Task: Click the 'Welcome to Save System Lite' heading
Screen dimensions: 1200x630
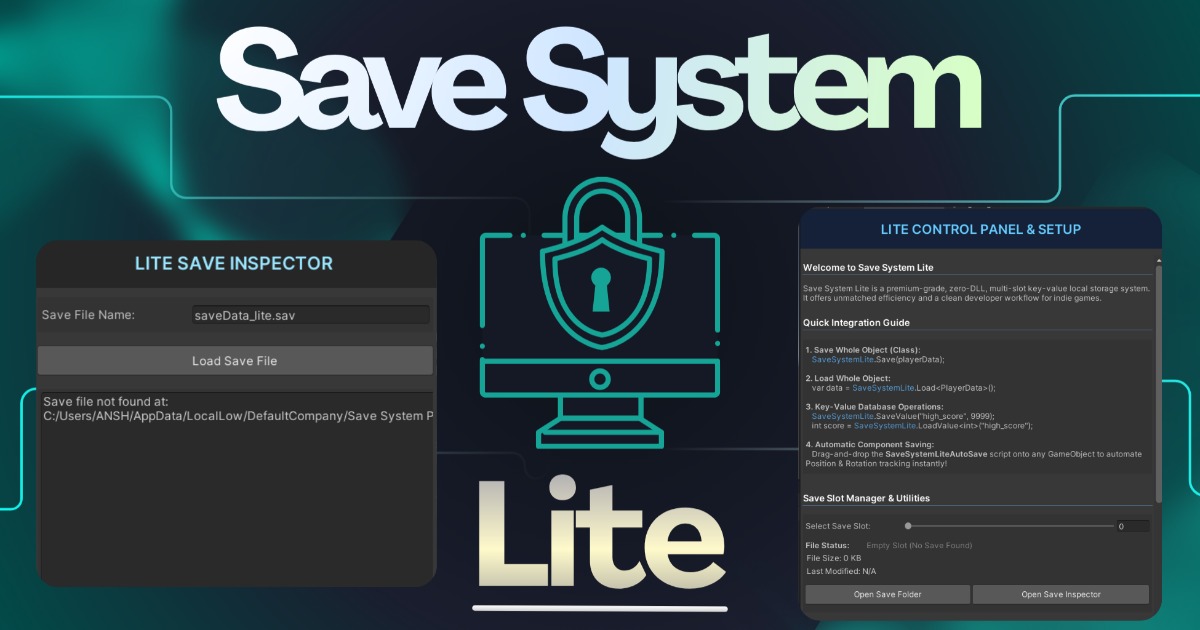Action: pyautogui.click(x=869, y=267)
